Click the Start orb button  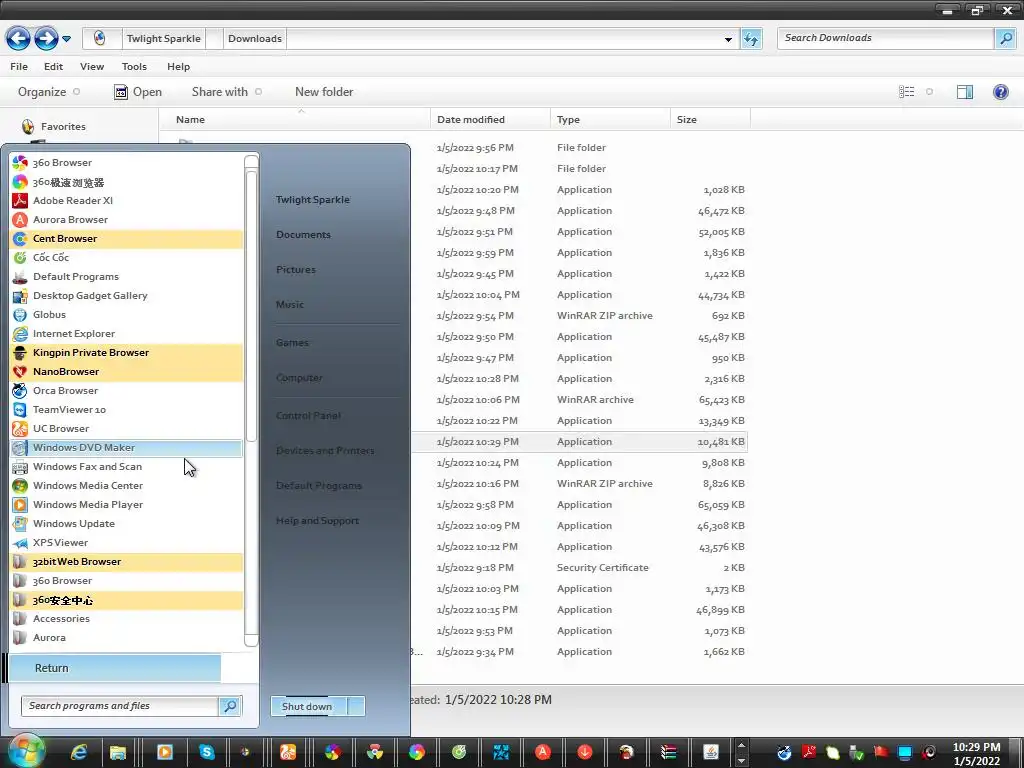click(x=26, y=750)
